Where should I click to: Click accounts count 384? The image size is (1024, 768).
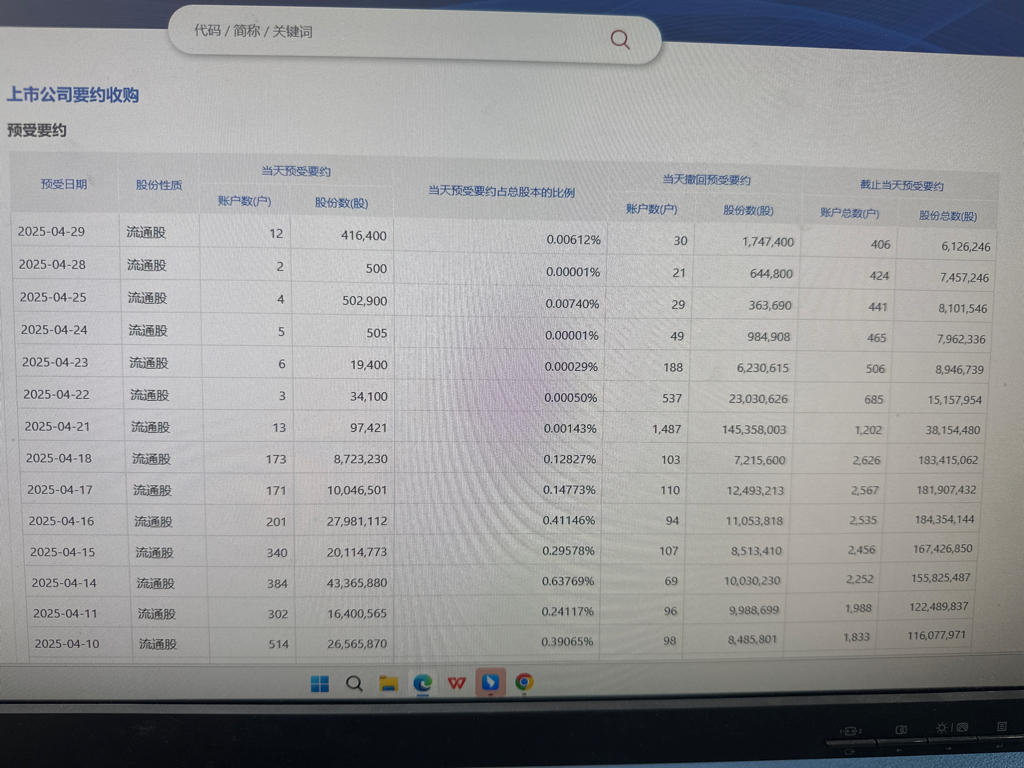coord(277,583)
